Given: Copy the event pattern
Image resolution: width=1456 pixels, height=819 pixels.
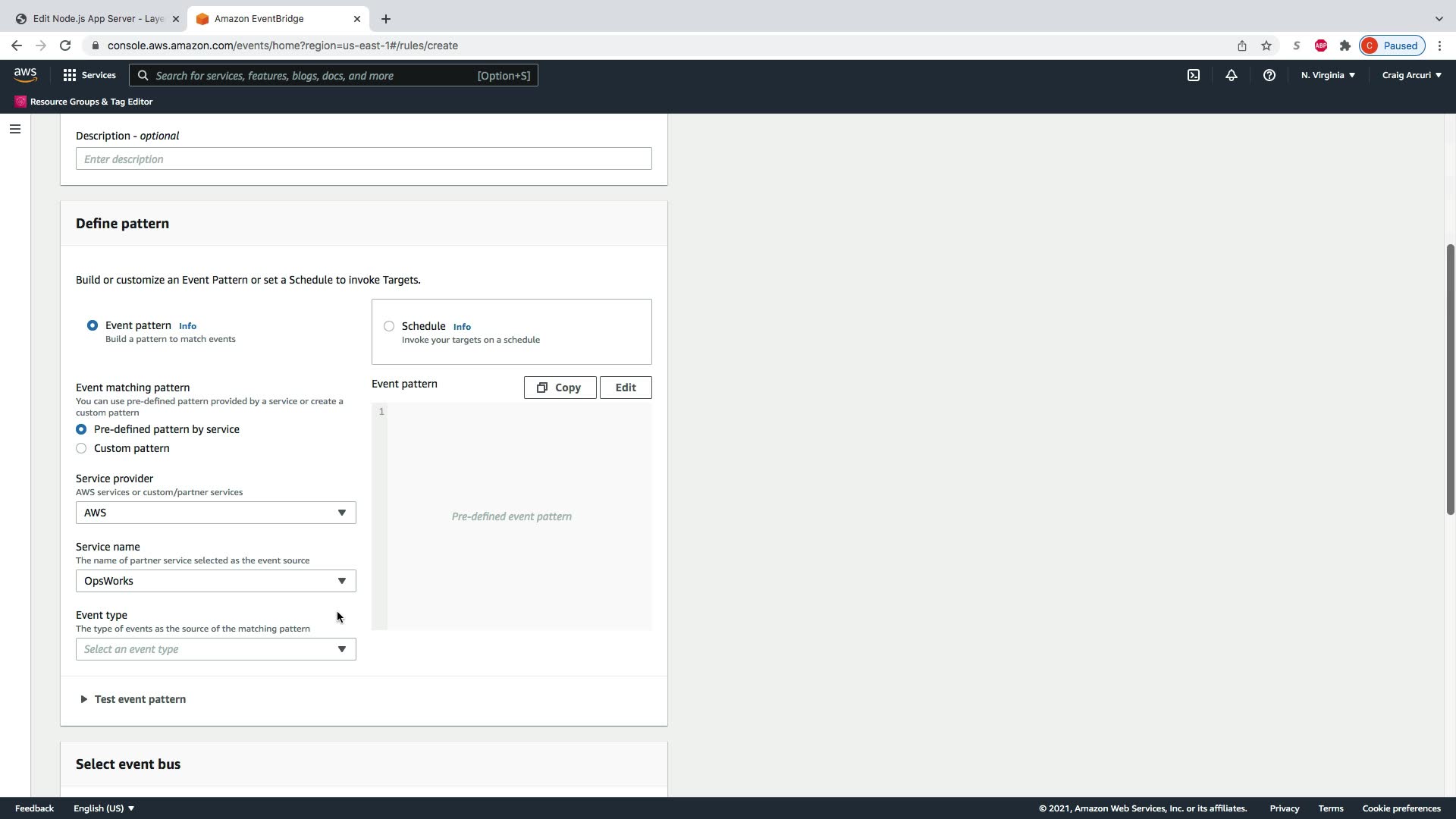Looking at the screenshot, I should click(560, 388).
